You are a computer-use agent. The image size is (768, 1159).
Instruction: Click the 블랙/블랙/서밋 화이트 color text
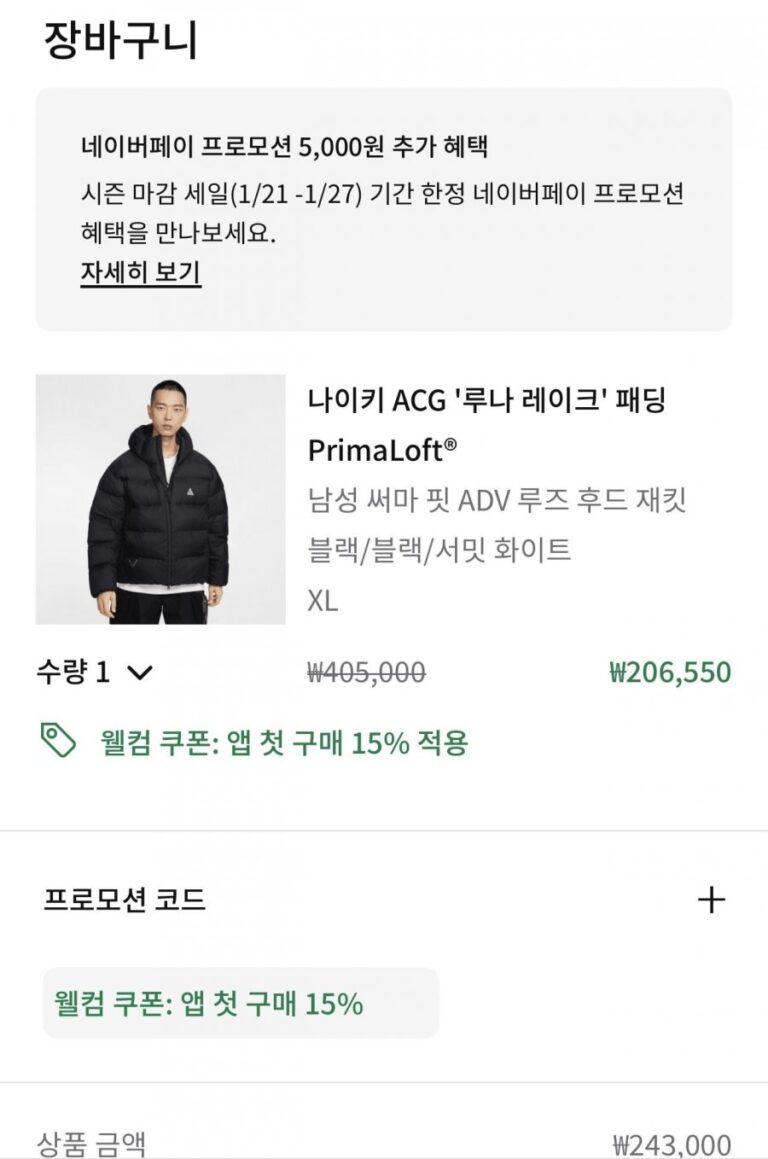[439, 549]
